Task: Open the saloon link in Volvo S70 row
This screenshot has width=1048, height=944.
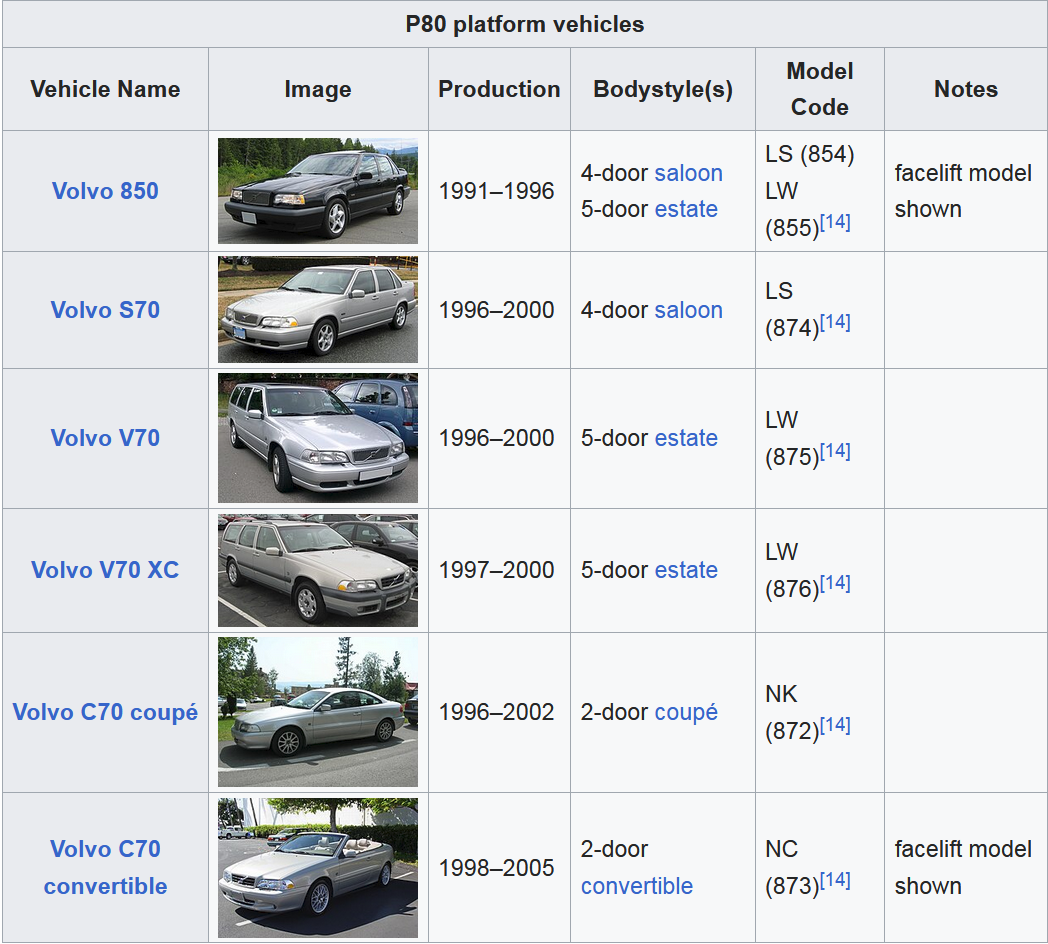Action: [688, 310]
